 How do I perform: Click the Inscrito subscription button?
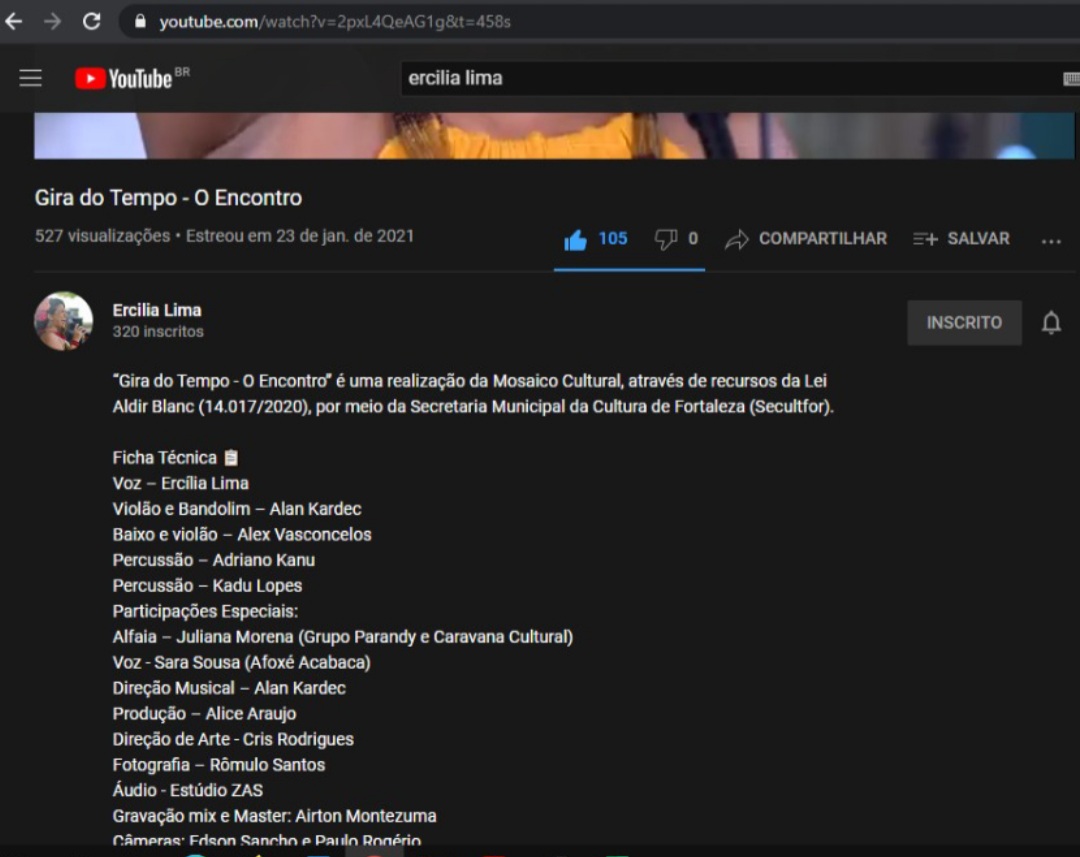pyautogui.click(x=964, y=323)
